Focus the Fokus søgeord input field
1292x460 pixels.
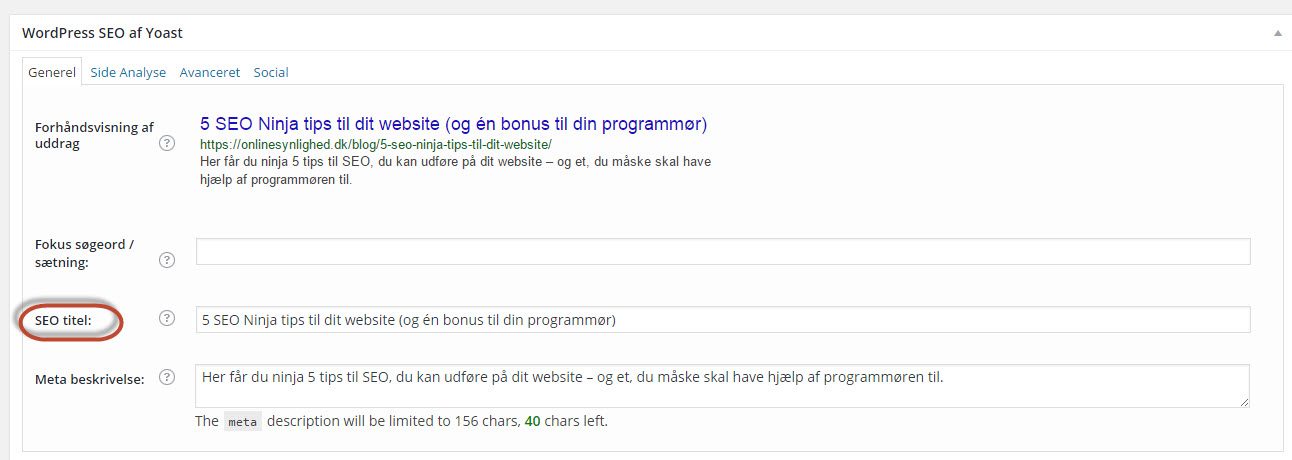click(x=723, y=251)
